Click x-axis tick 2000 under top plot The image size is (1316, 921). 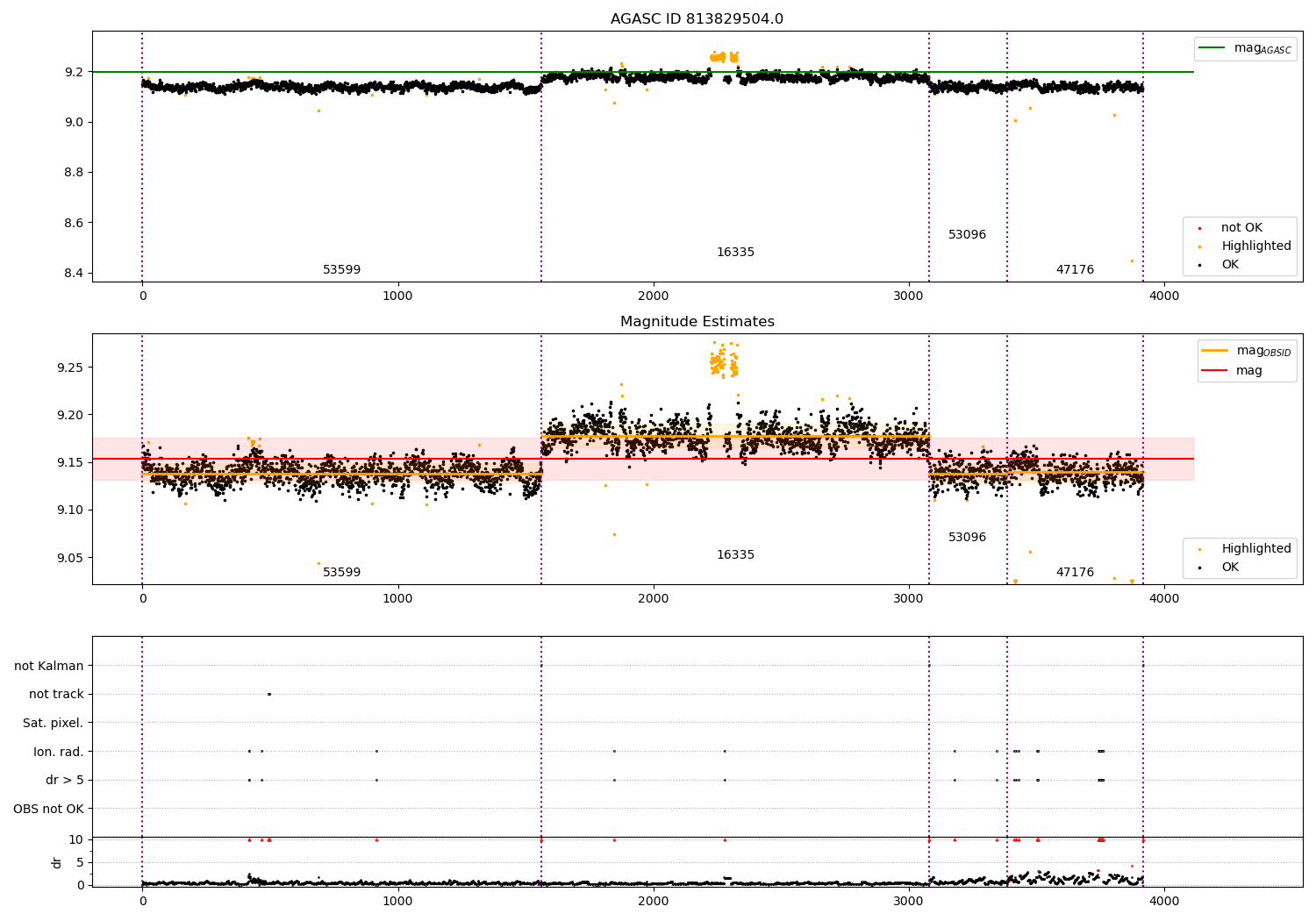[x=654, y=296]
